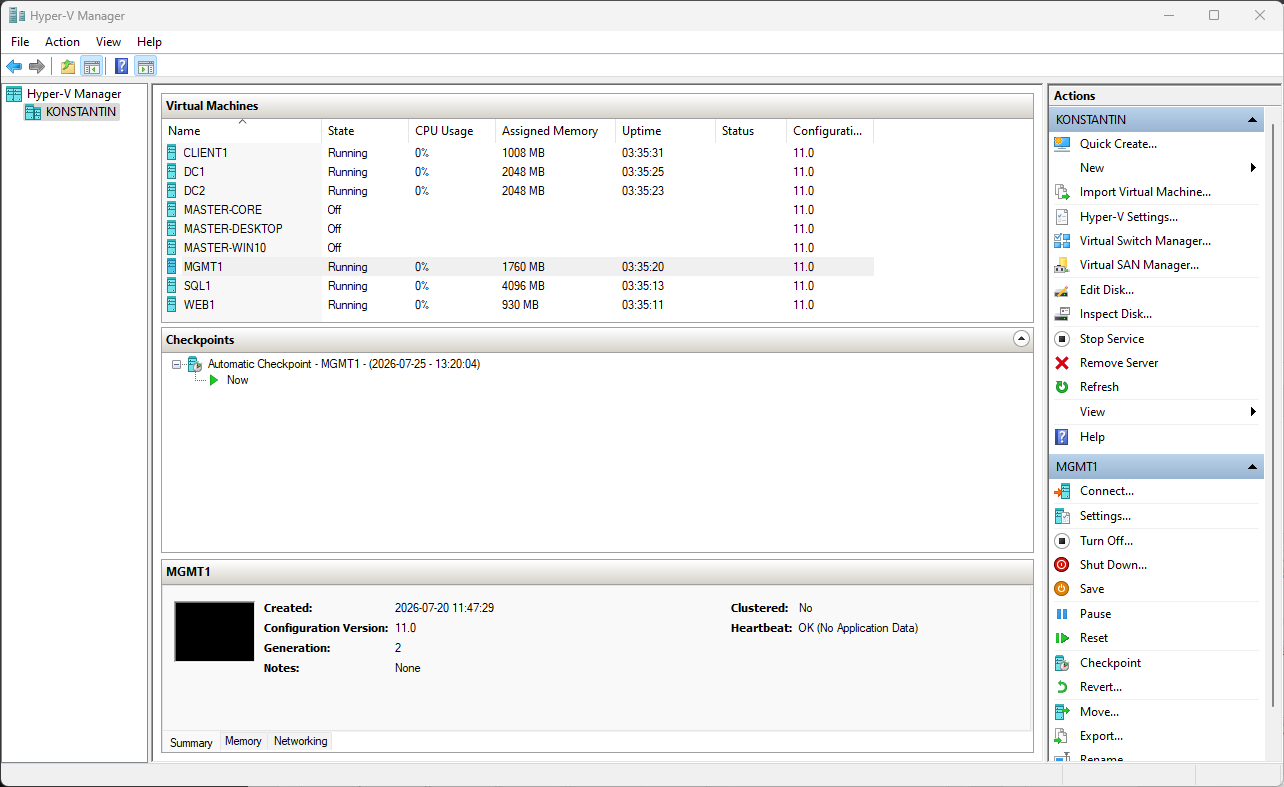Select the KONSTANTIN server in the tree
This screenshot has height=787, width=1284.
click(x=81, y=112)
